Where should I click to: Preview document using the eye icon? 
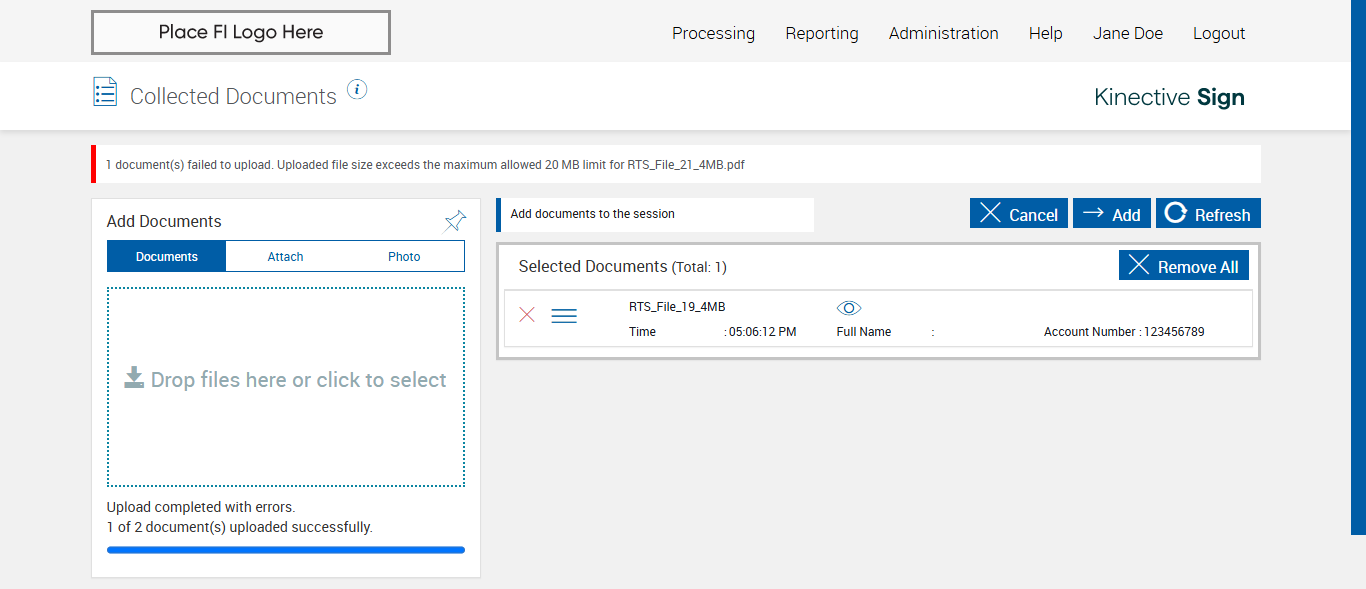(849, 308)
